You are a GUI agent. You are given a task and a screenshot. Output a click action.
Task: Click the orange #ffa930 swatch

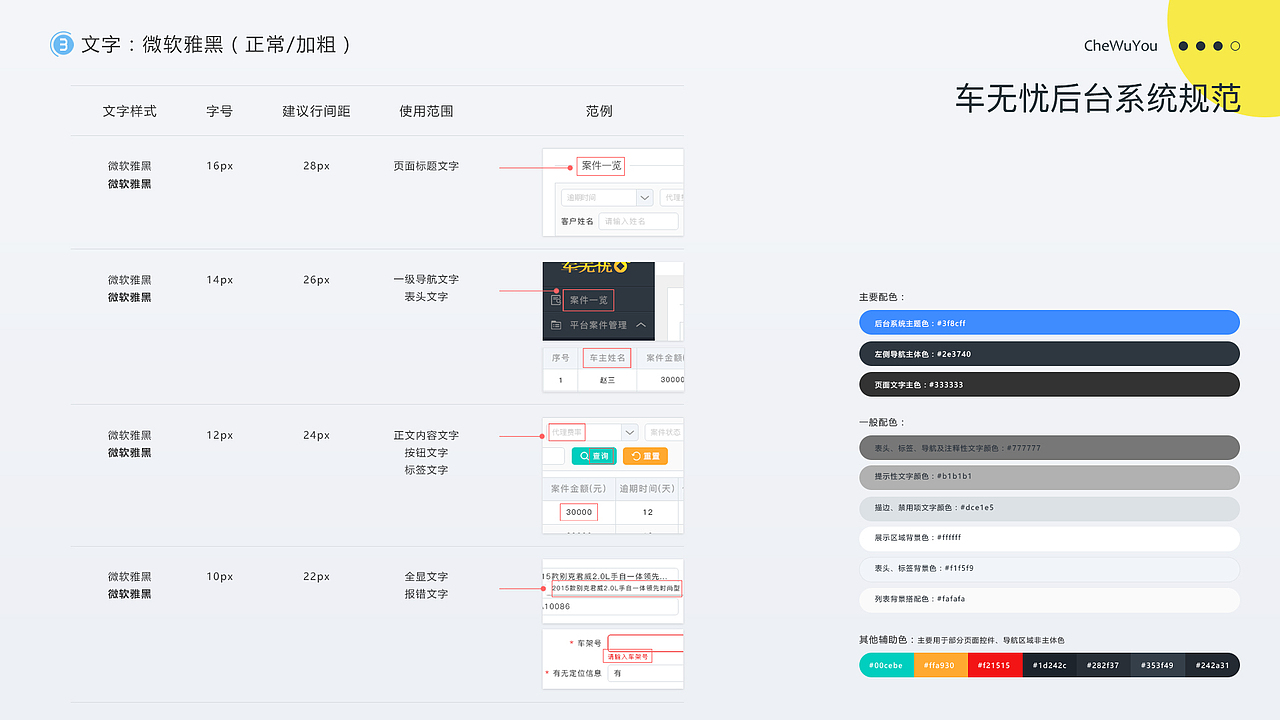point(940,665)
